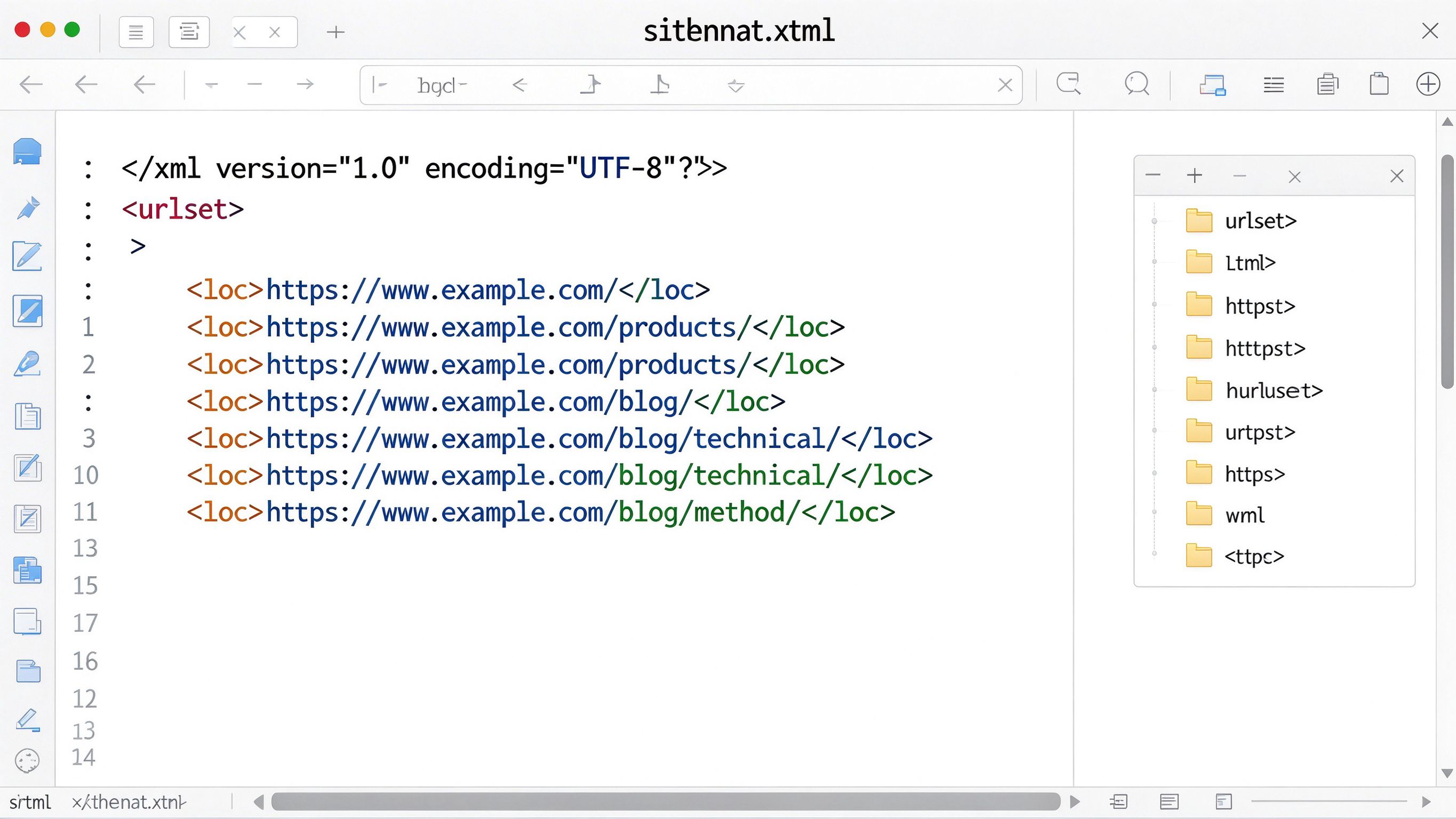
Task: Click the refresh search icon in toolbar
Action: [1068, 84]
